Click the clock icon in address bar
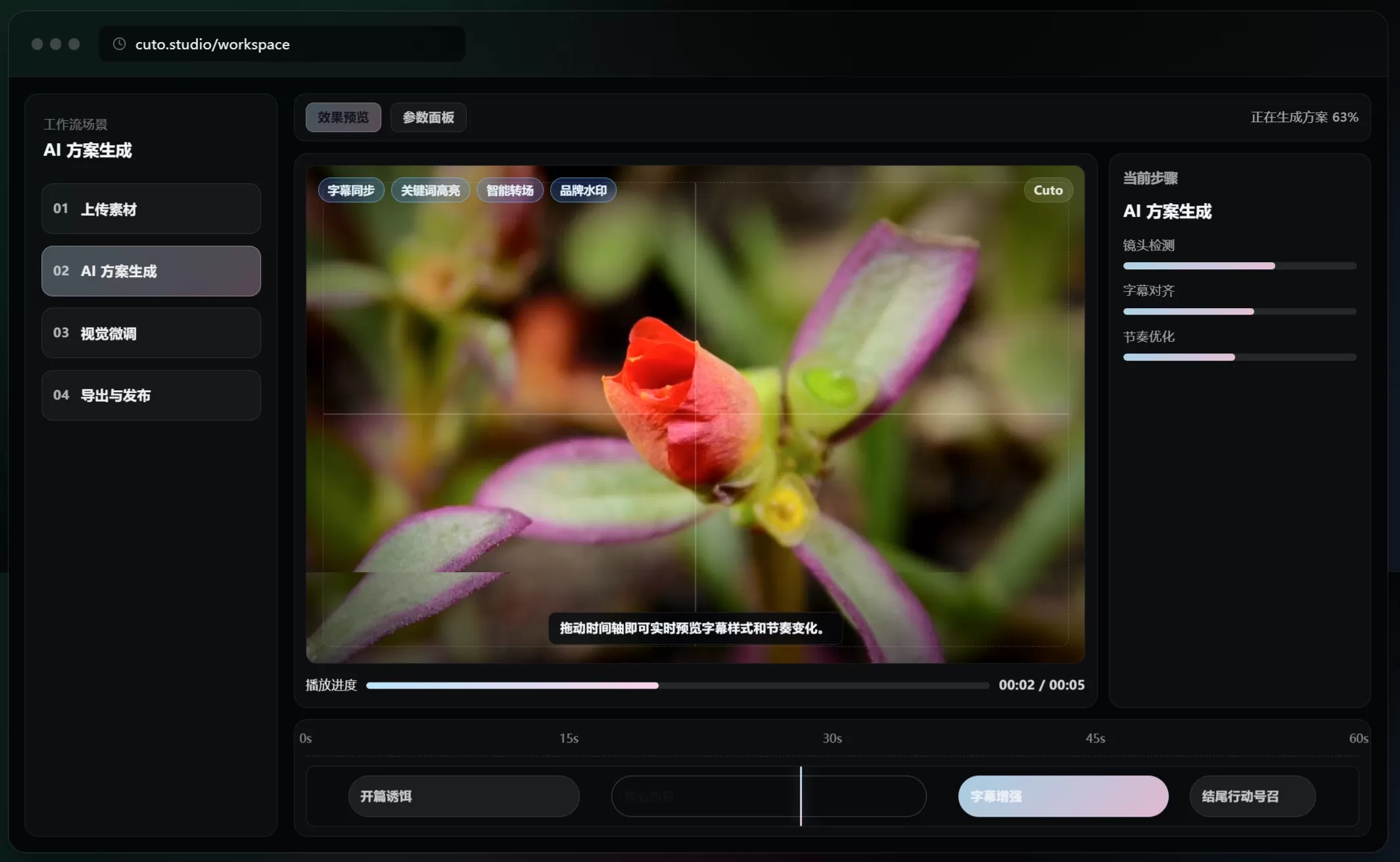 pos(119,44)
